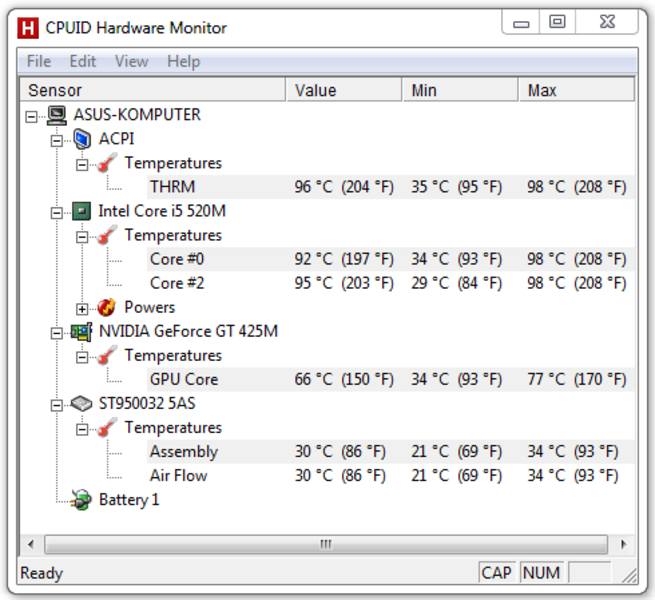This screenshot has width=655, height=600.
Task: Maximize the Hardware Monitor window
Action: [557, 23]
